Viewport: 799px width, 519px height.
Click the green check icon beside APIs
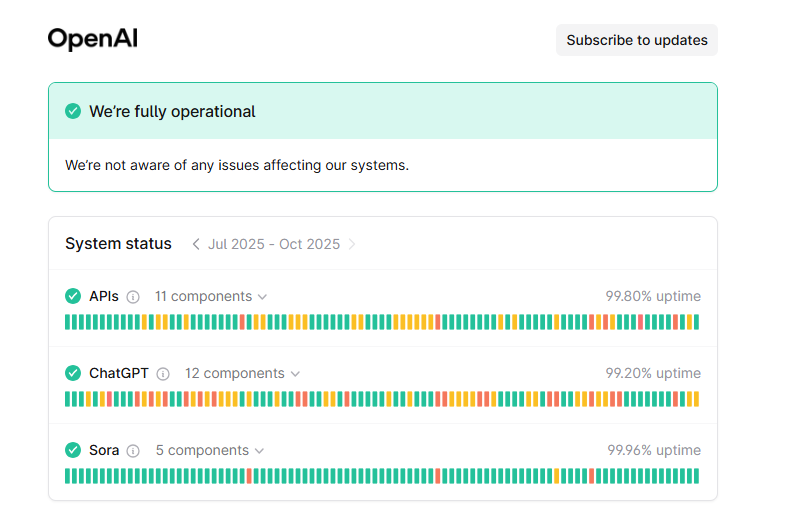click(73, 296)
